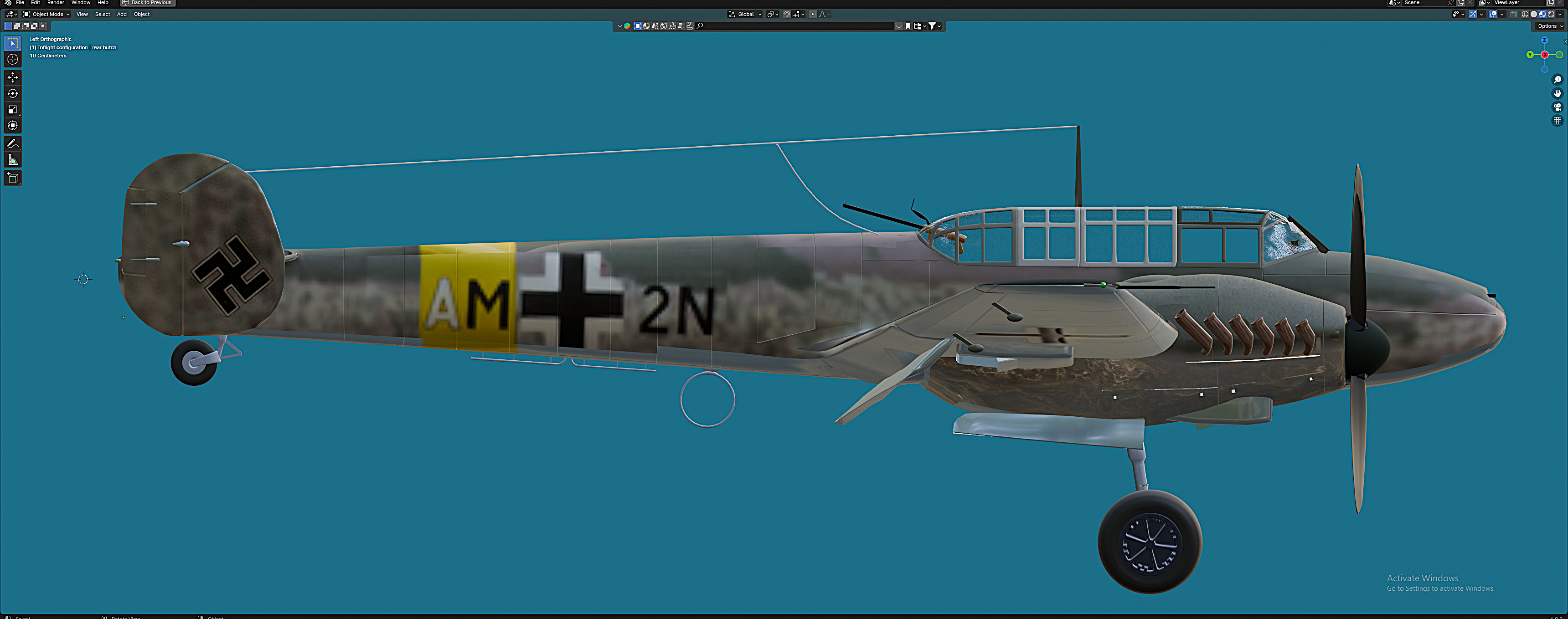Activate the Transform tool

click(13, 125)
